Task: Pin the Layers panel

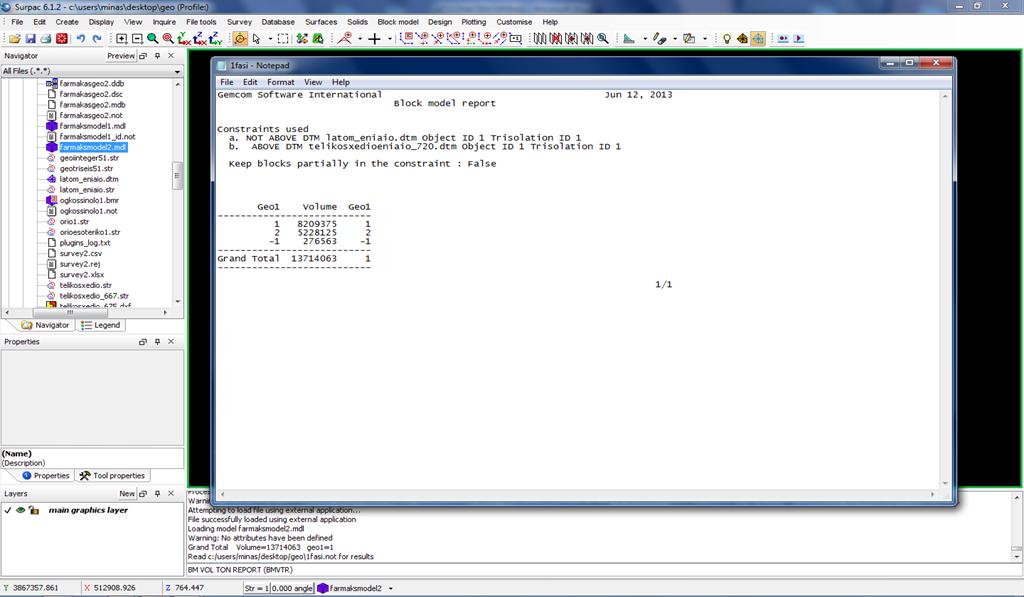Action: click(x=157, y=494)
